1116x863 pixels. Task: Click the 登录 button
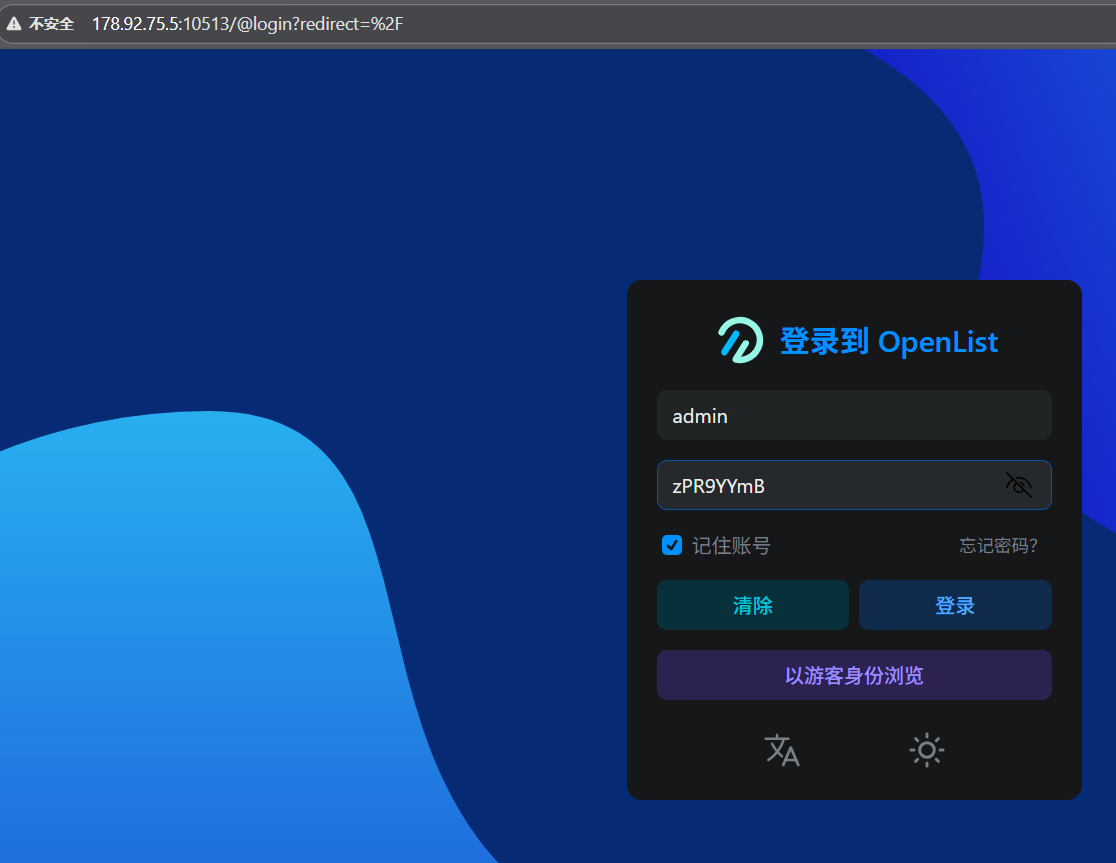pos(955,605)
